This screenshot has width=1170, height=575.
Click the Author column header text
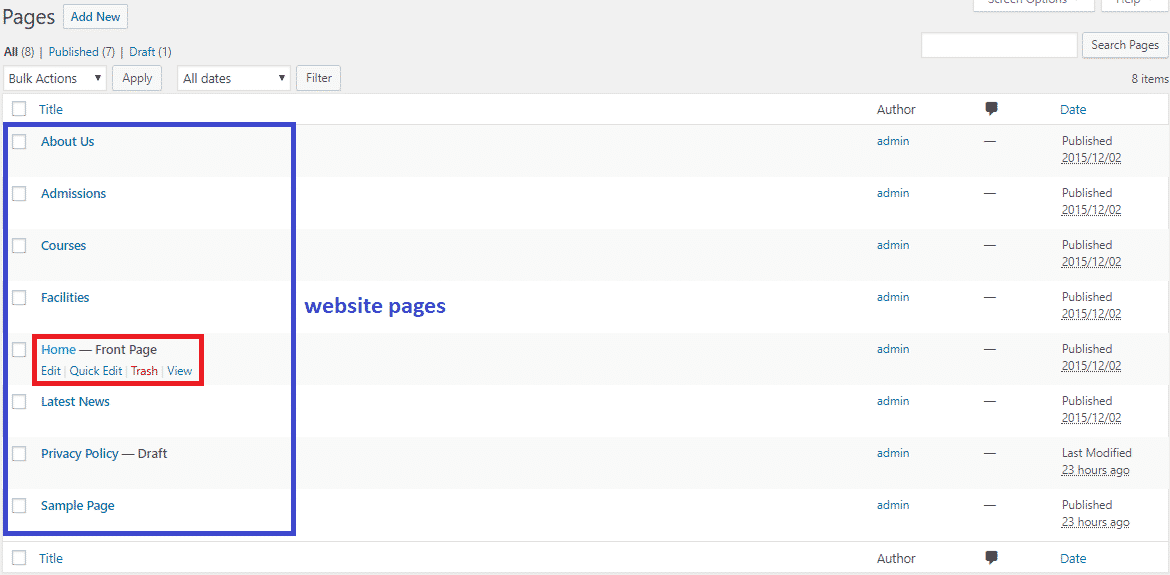[896, 109]
